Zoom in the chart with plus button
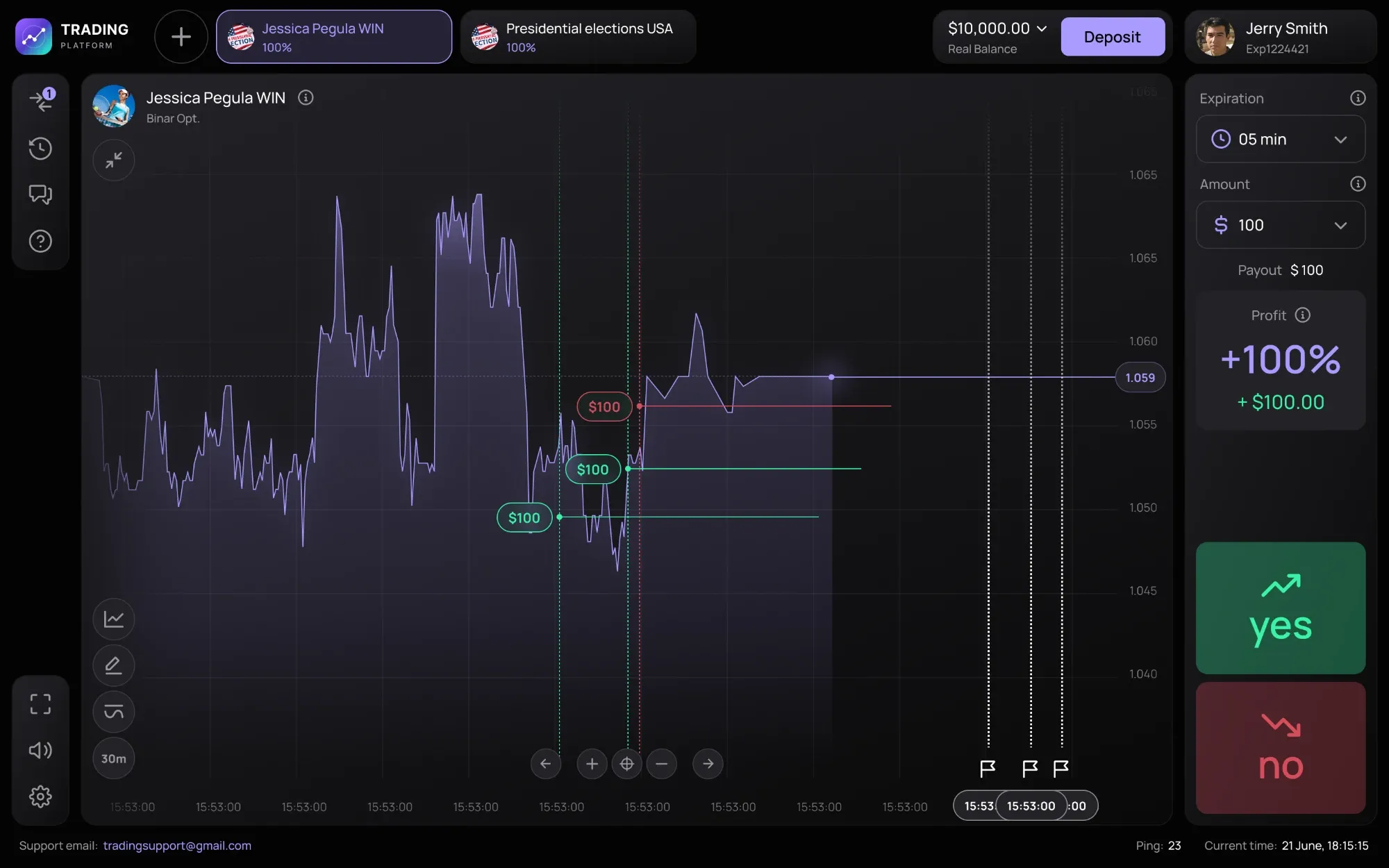Image resolution: width=1389 pixels, height=868 pixels. pos(592,764)
